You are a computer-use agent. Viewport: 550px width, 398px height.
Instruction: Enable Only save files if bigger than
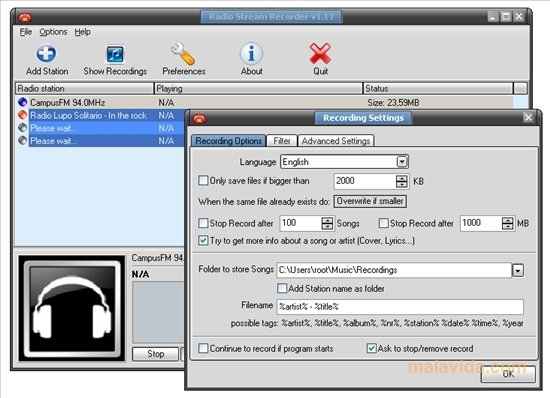point(203,181)
